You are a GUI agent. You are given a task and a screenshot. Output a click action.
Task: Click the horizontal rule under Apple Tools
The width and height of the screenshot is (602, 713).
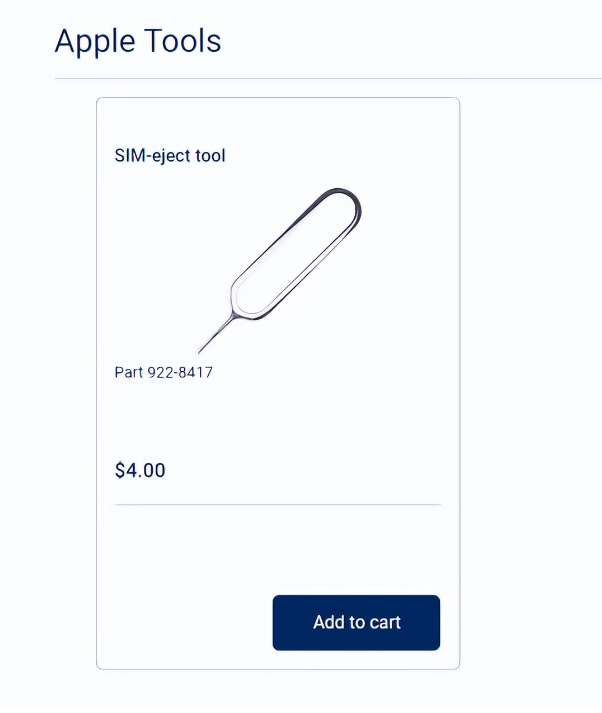click(300, 78)
